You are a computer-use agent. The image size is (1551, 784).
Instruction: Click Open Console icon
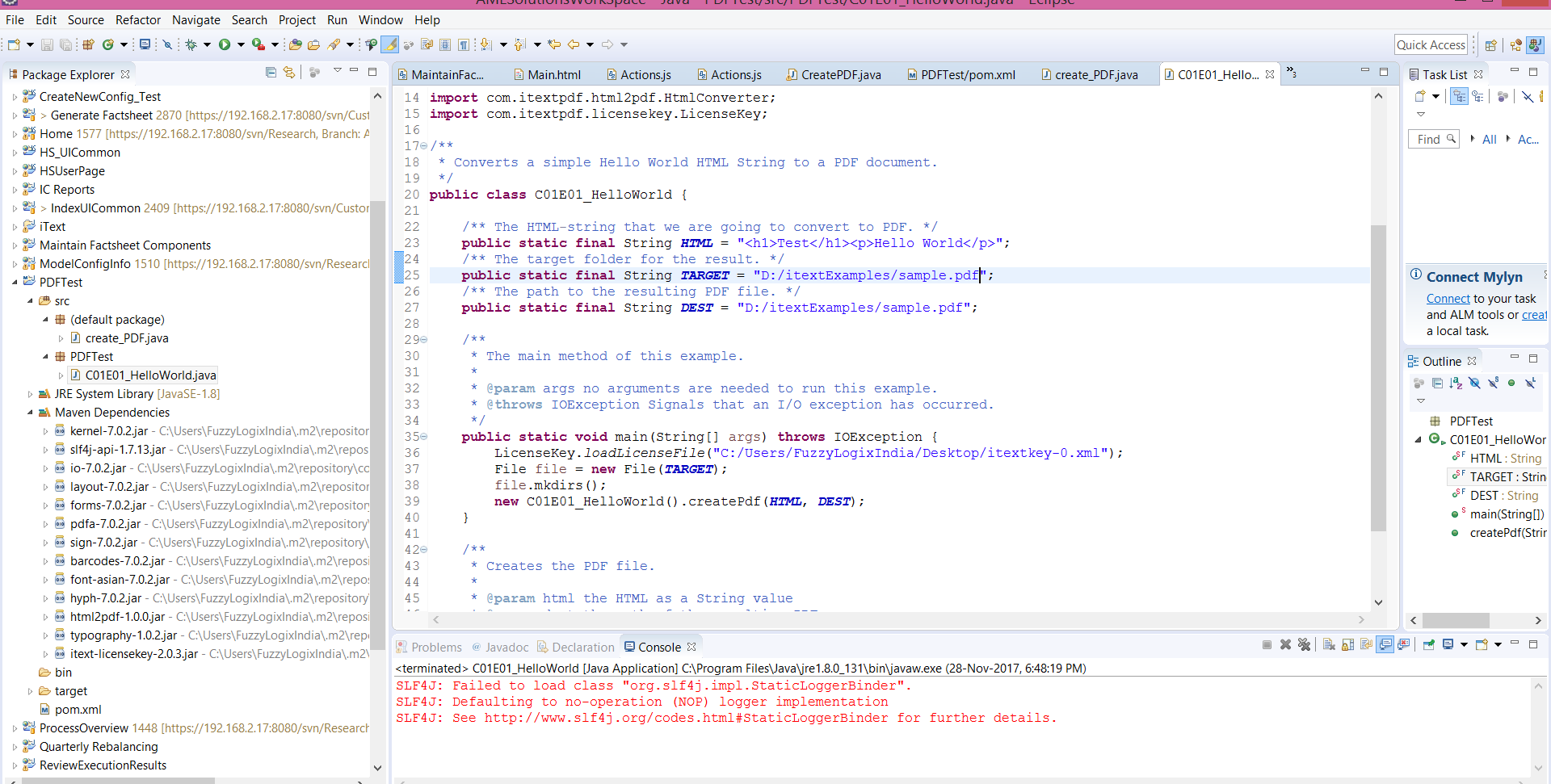(1482, 644)
